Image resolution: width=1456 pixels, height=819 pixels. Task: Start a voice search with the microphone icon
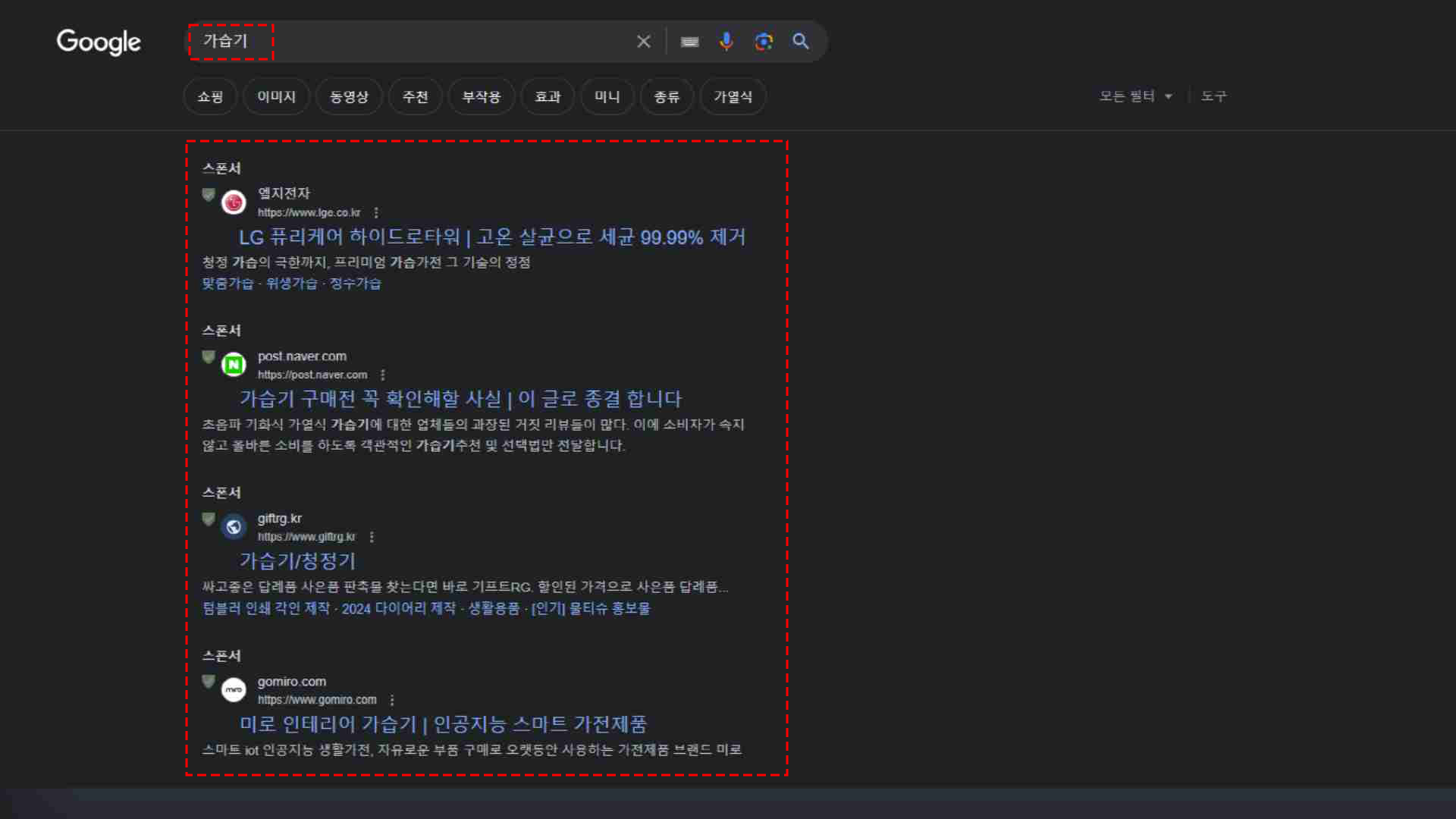tap(726, 42)
